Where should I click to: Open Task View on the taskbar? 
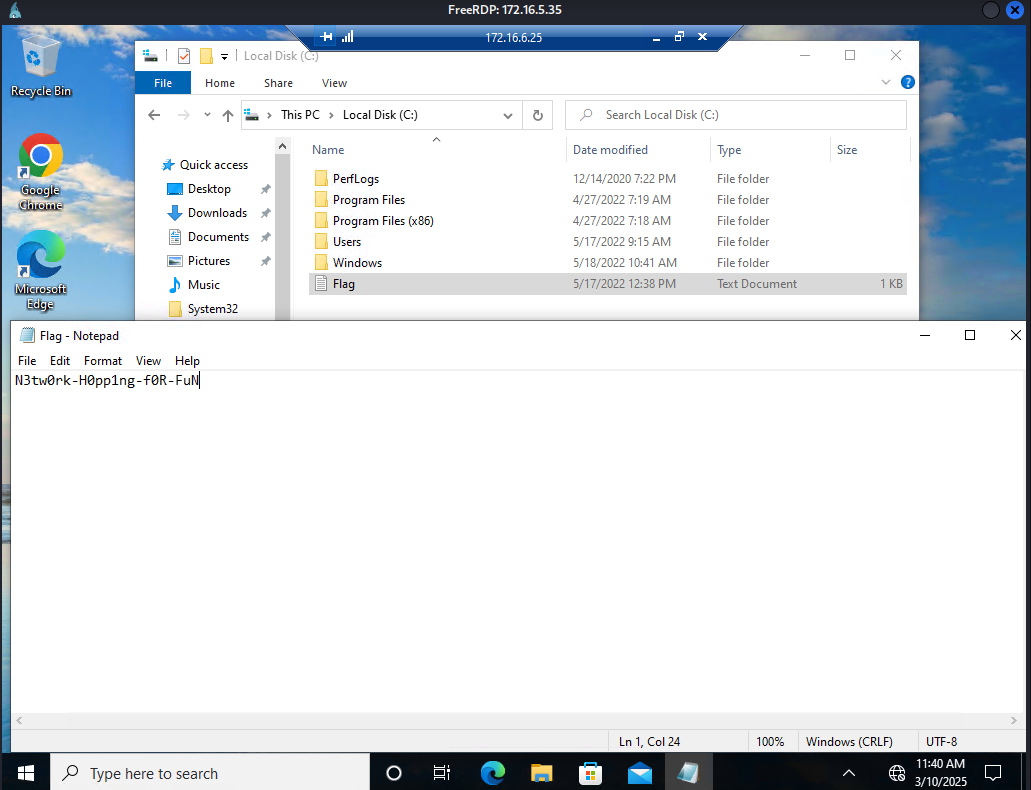coord(441,773)
